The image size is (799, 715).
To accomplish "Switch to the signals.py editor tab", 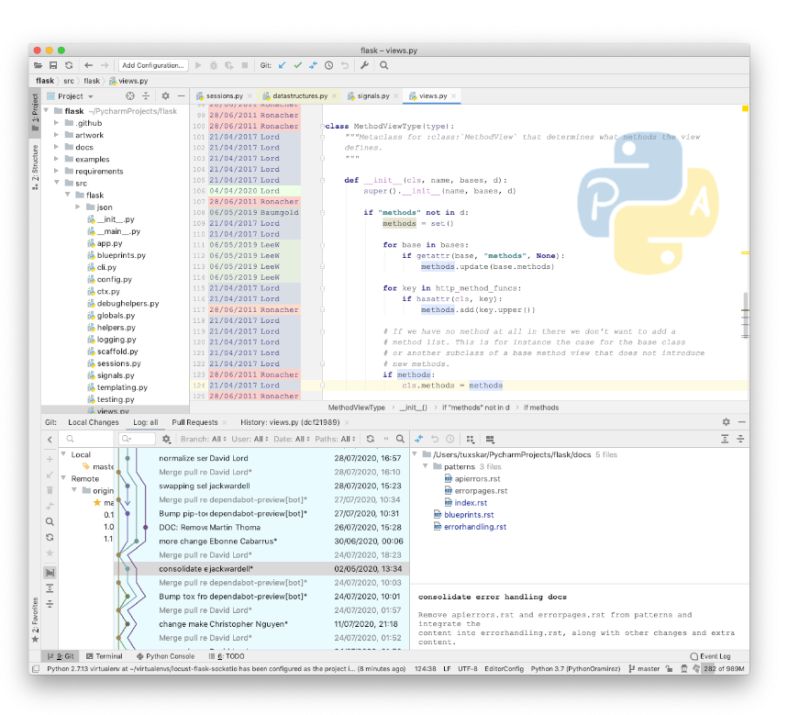I will click(x=372, y=96).
